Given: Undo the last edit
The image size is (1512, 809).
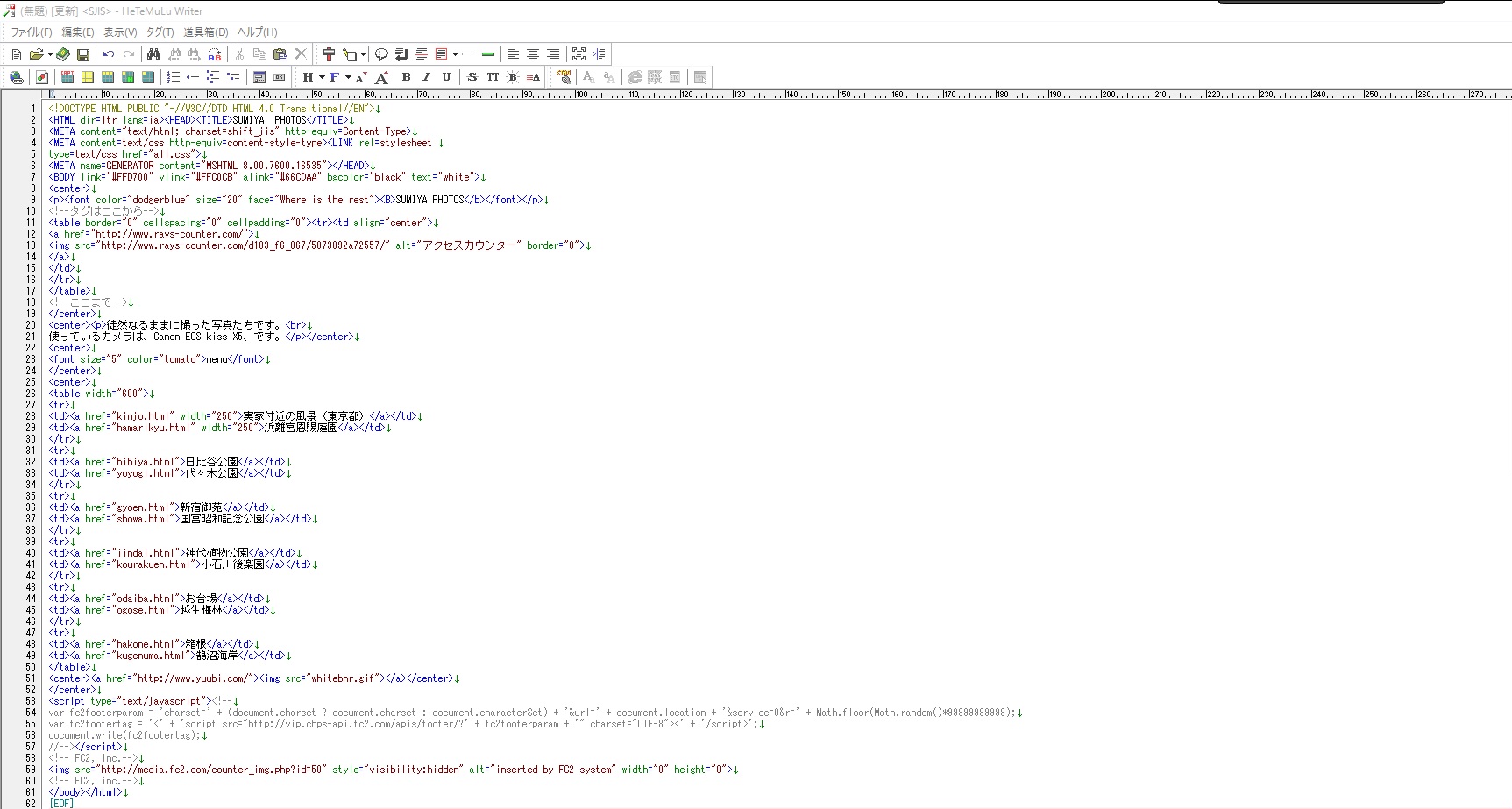Looking at the screenshot, I should tap(109, 54).
